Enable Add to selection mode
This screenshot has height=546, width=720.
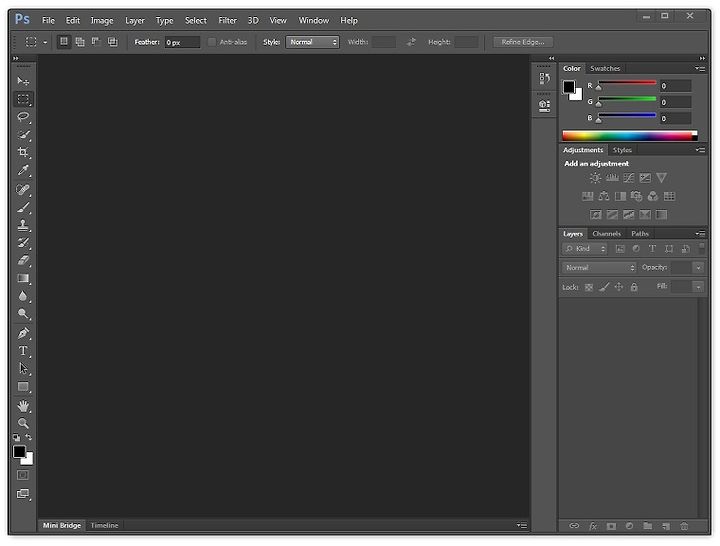tap(80, 42)
